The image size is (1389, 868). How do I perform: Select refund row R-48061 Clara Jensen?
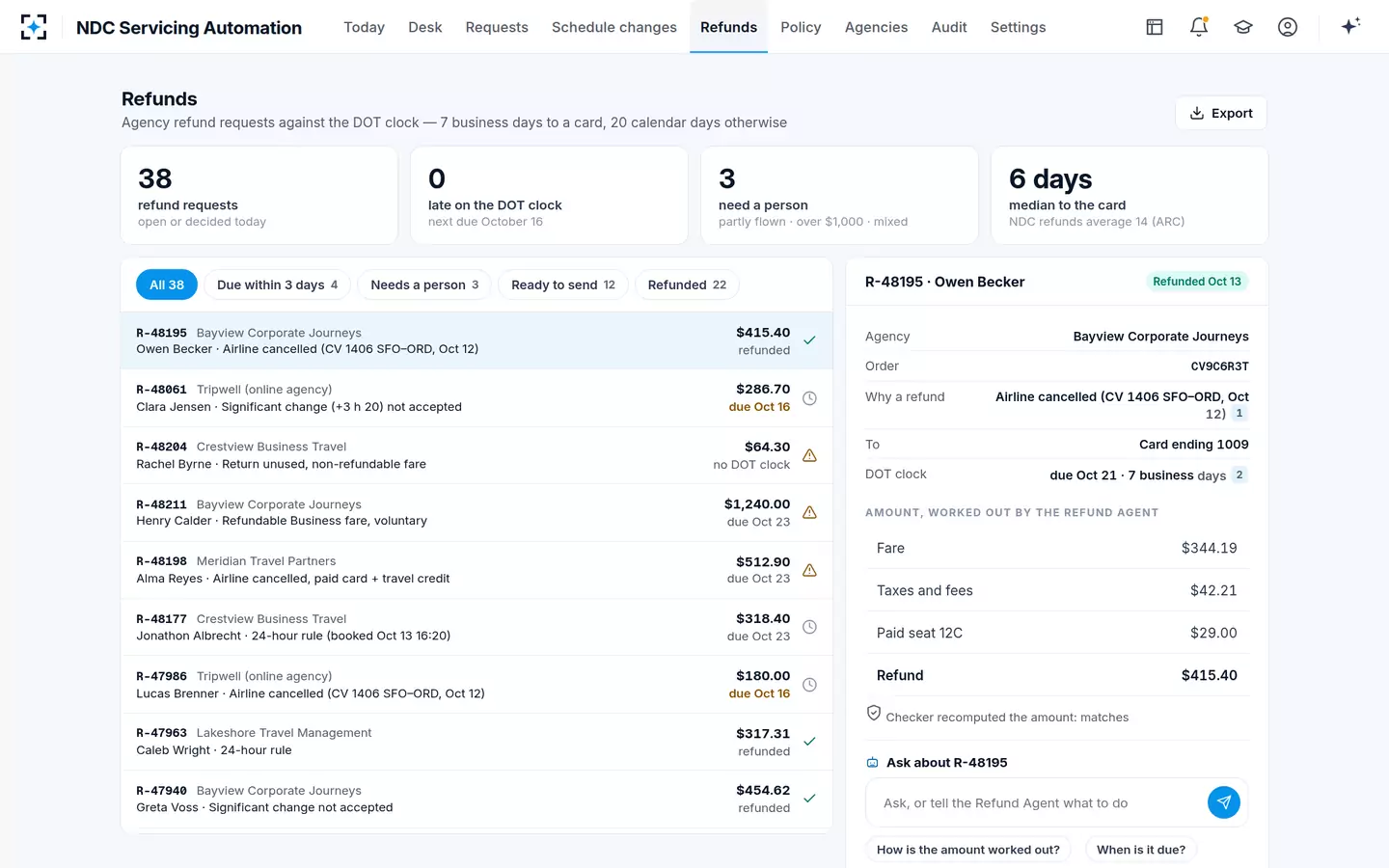point(477,398)
